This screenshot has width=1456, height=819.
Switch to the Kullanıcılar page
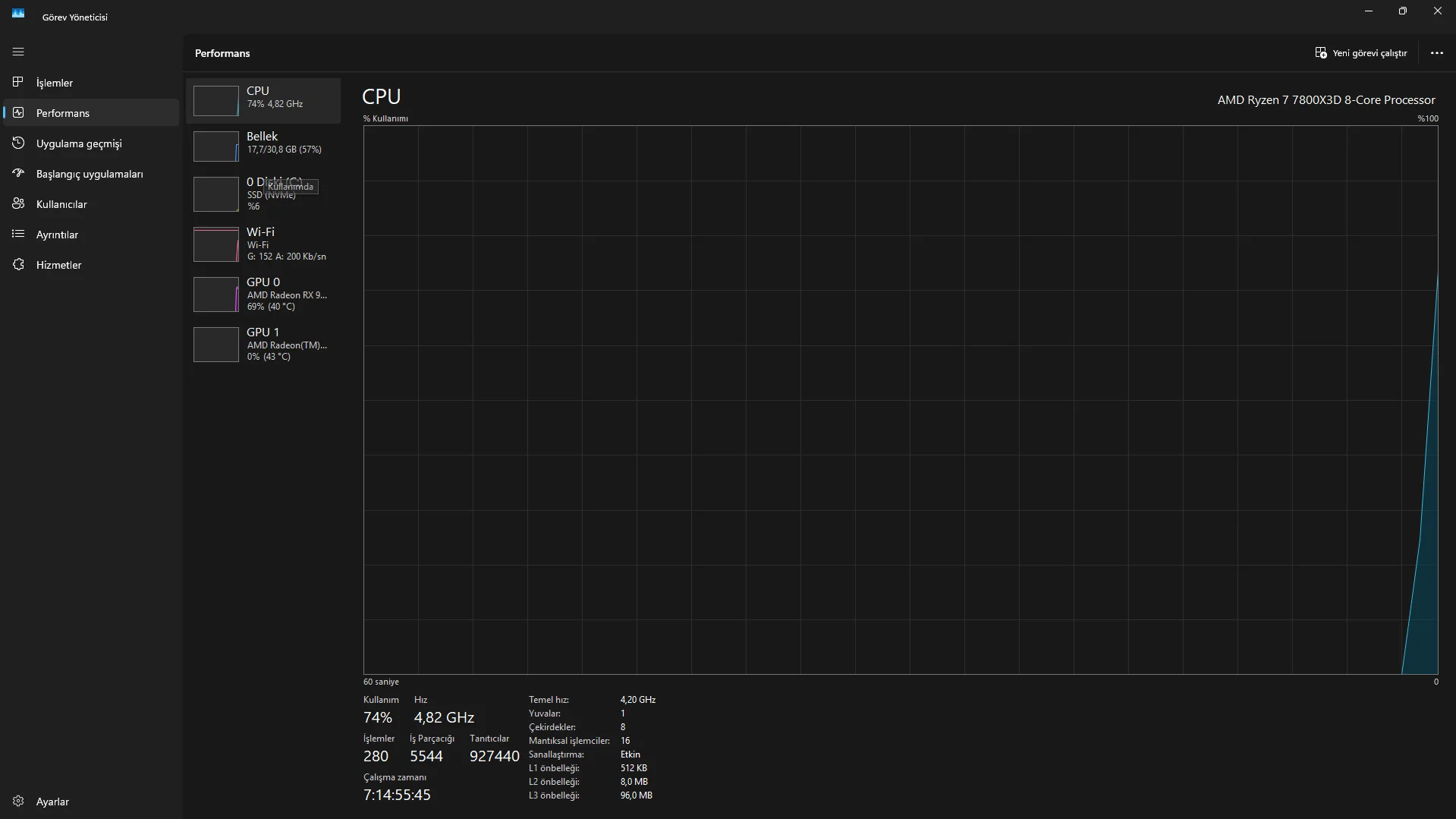91,203
